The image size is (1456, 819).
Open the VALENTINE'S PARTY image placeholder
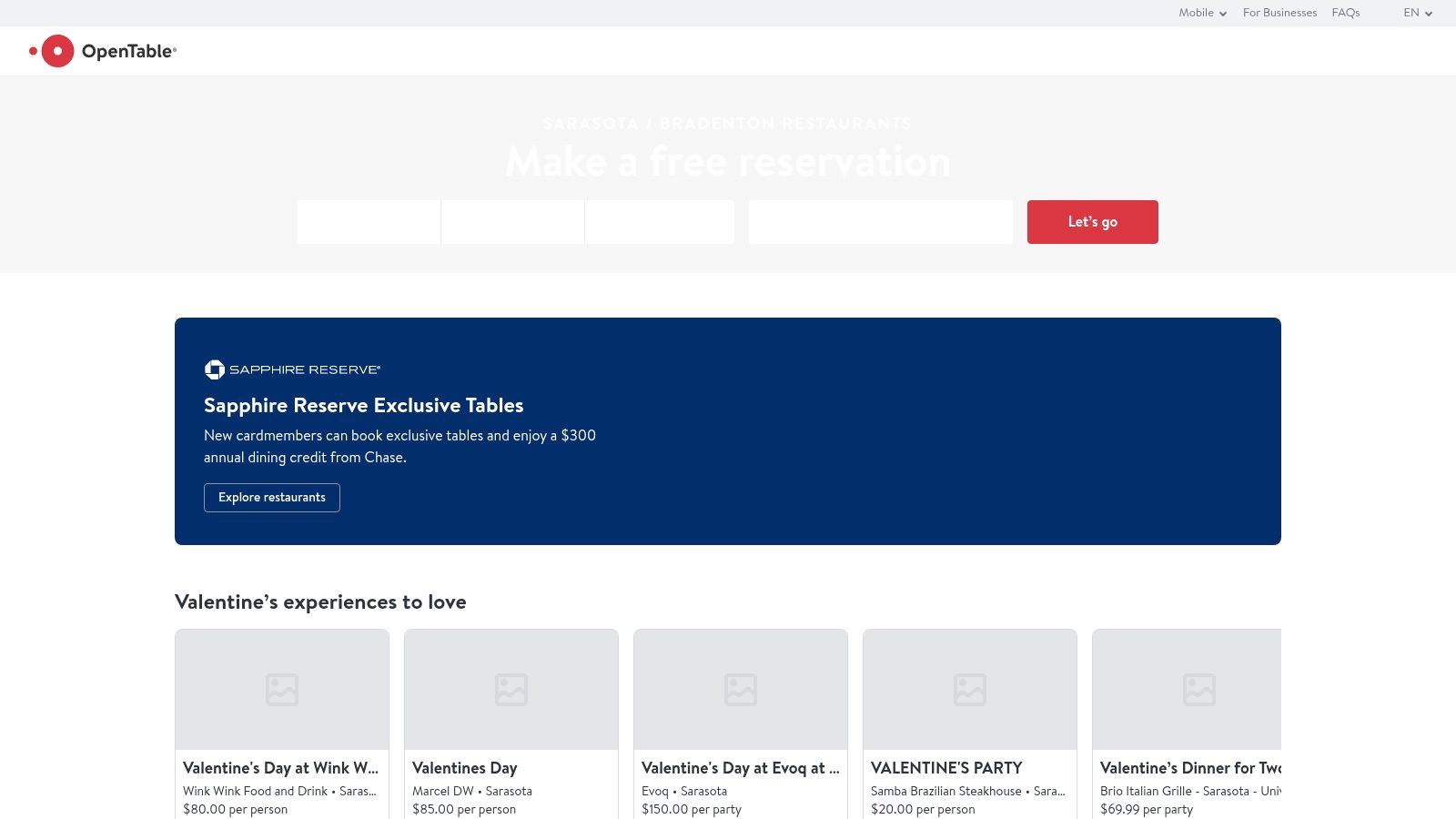(x=970, y=689)
